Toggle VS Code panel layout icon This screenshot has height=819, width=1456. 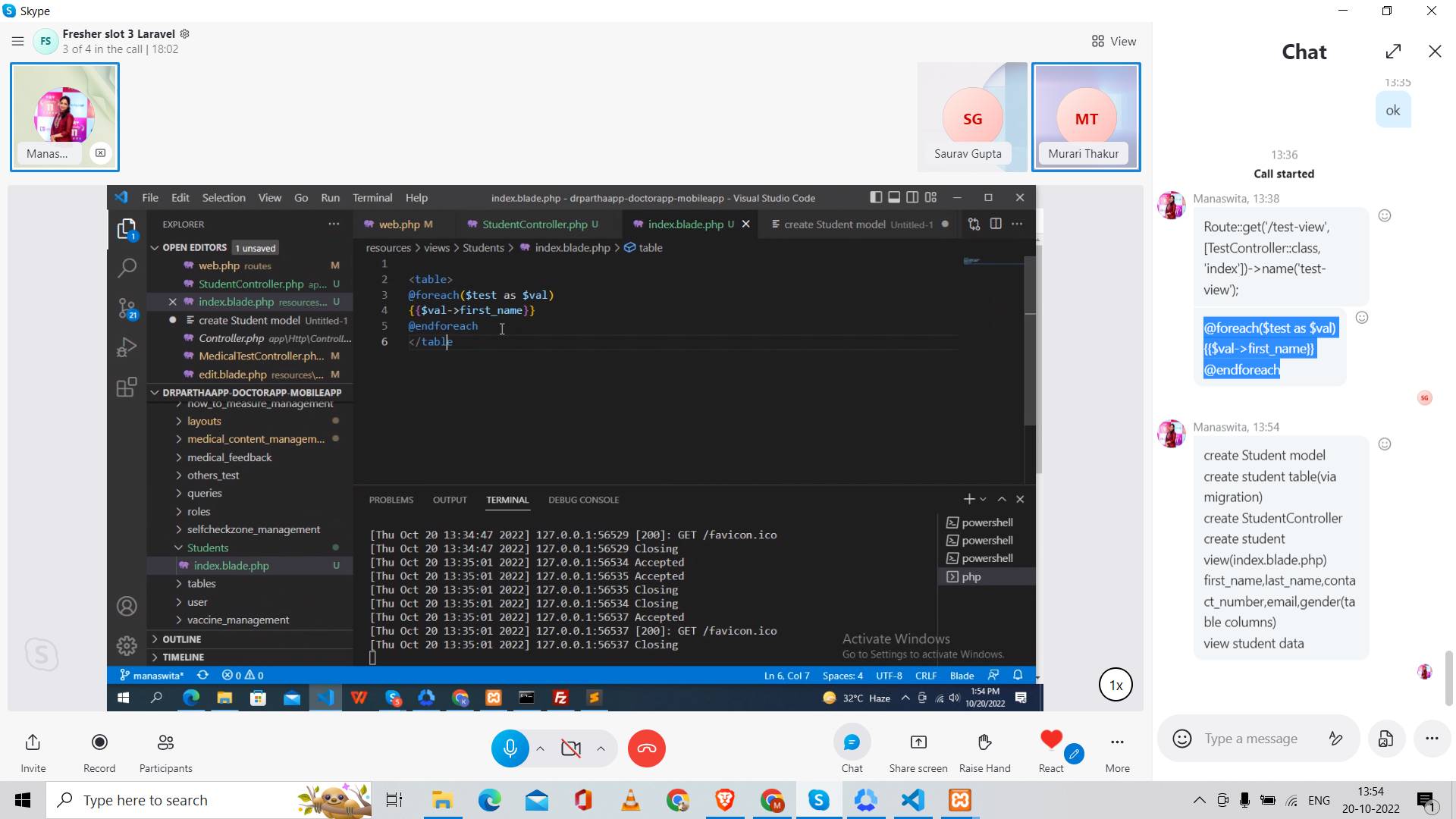click(894, 197)
